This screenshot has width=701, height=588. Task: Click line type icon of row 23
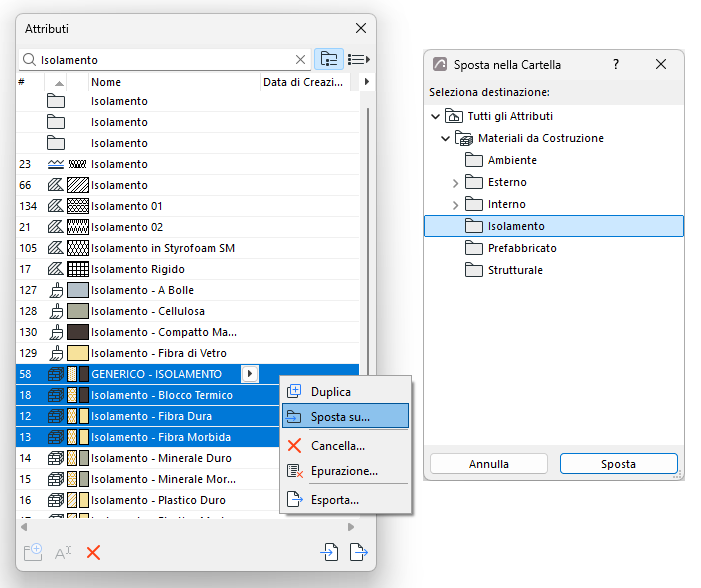pyautogui.click(x=56, y=164)
